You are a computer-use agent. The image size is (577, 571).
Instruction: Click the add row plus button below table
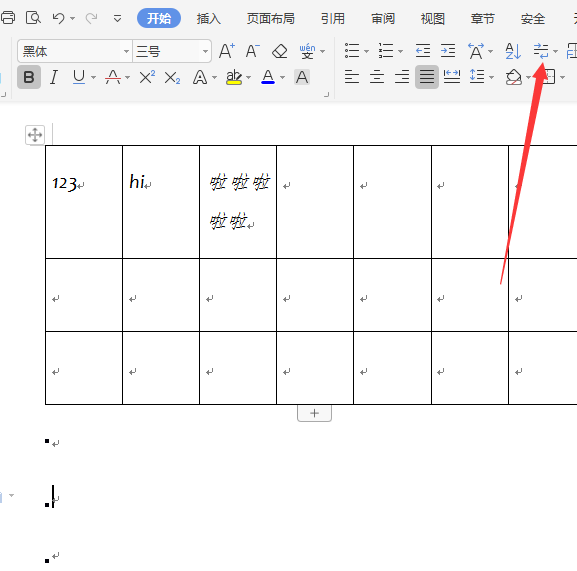point(314,413)
